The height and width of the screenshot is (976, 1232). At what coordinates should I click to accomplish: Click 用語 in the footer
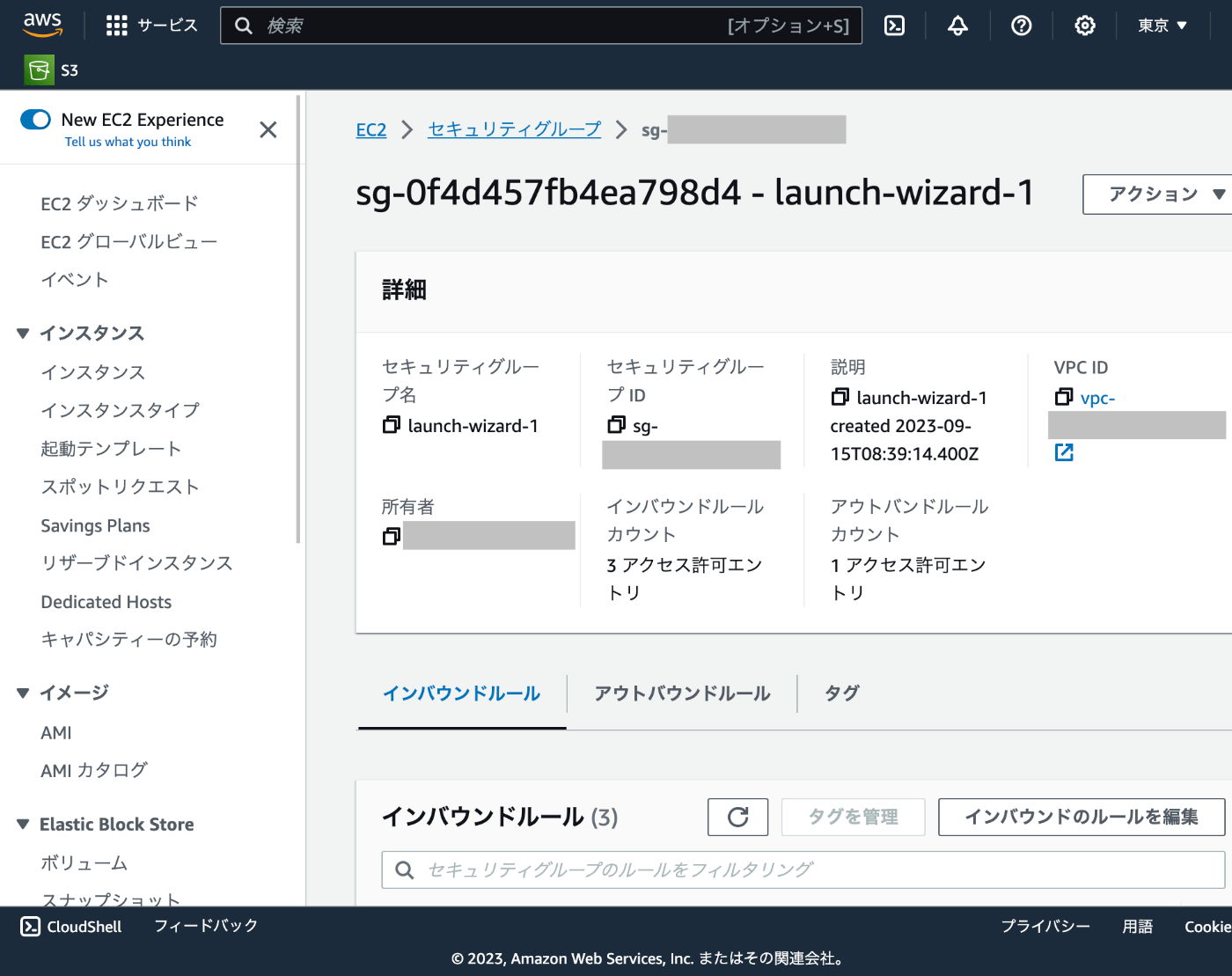click(1138, 927)
